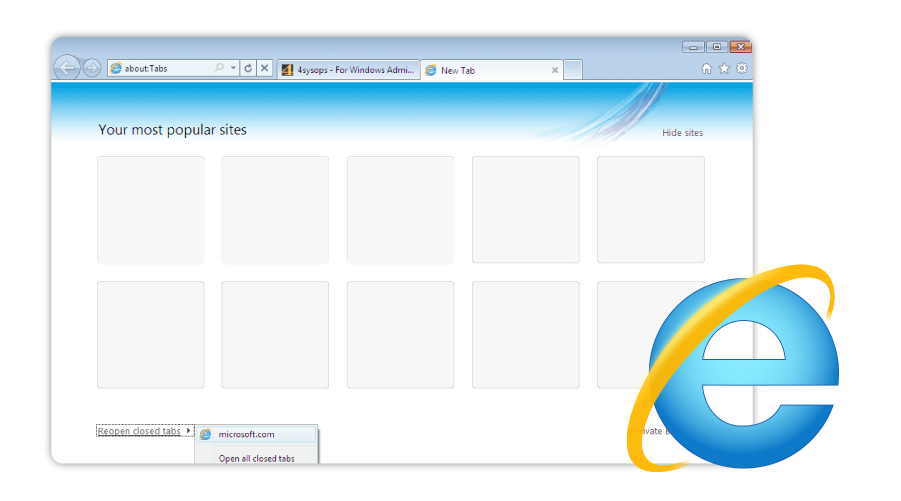901x501 pixels.
Task: Go forward with the Forward arrow button
Action: tap(92, 68)
